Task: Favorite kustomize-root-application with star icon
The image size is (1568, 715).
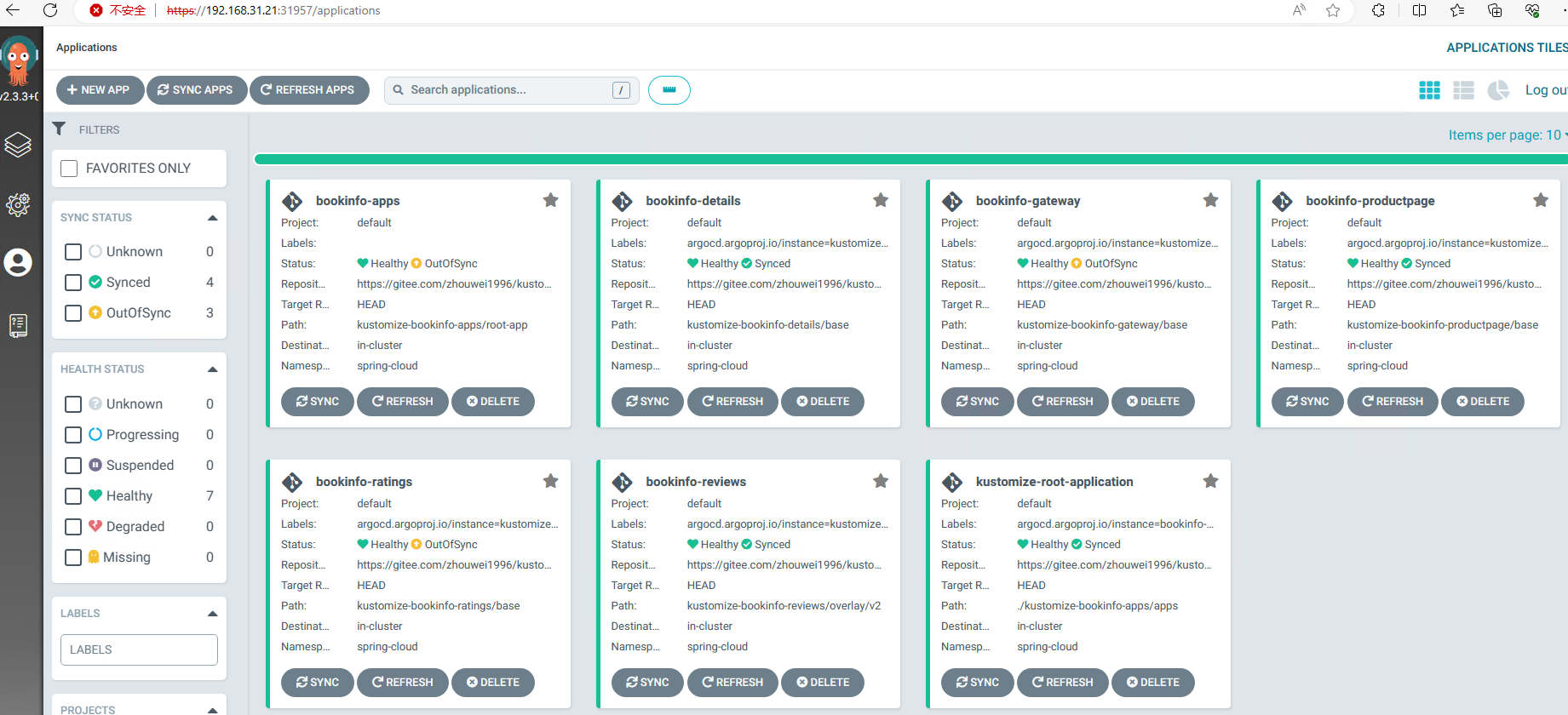Action: pos(1210,481)
